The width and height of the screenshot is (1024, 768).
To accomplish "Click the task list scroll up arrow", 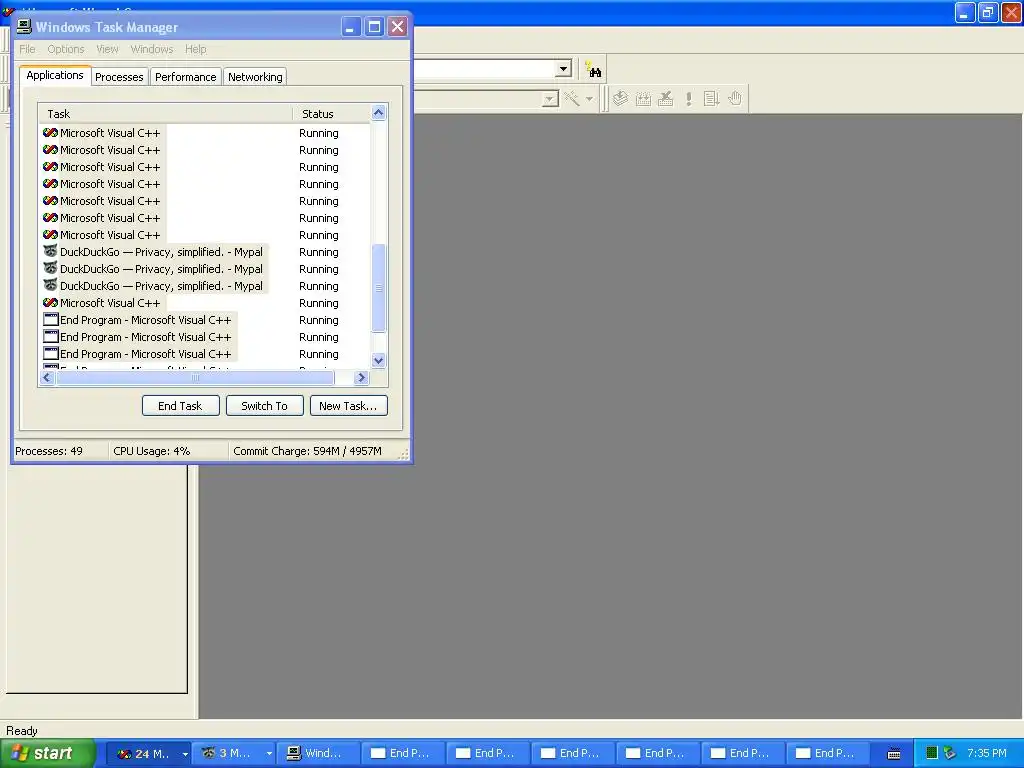I will pyautogui.click(x=379, y=113).
